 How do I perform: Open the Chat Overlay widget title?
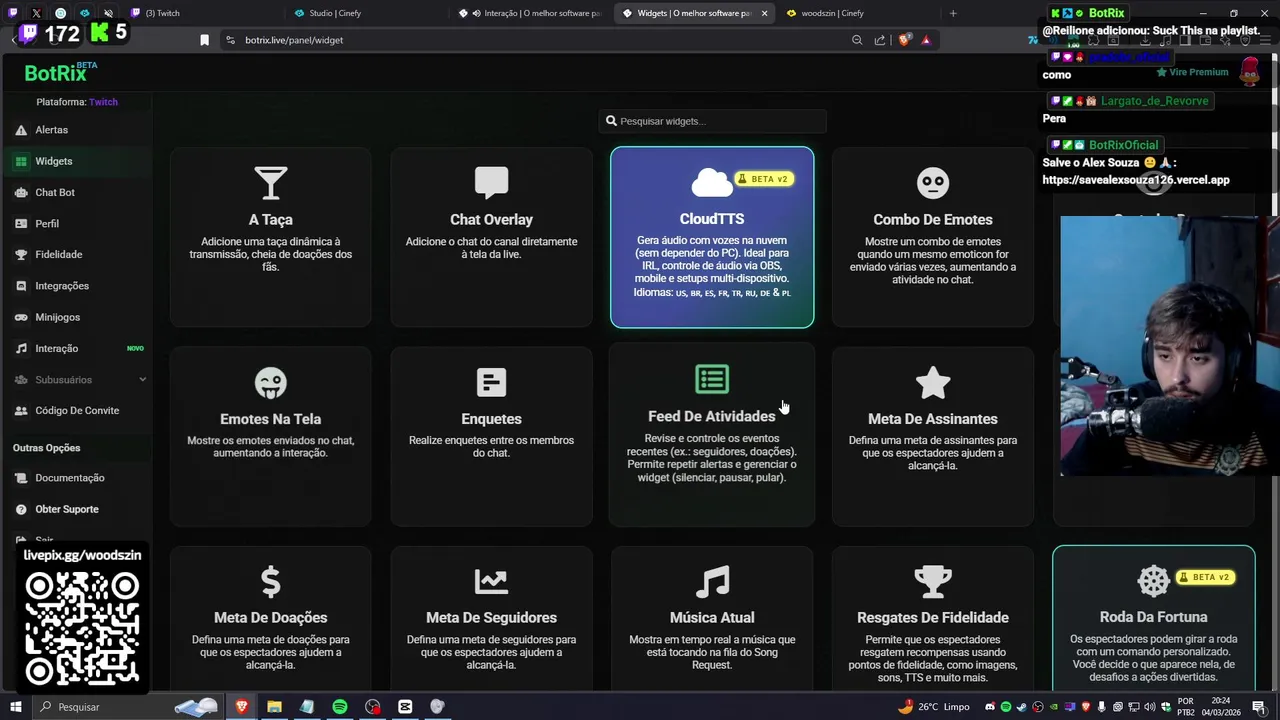pos(491,219)
